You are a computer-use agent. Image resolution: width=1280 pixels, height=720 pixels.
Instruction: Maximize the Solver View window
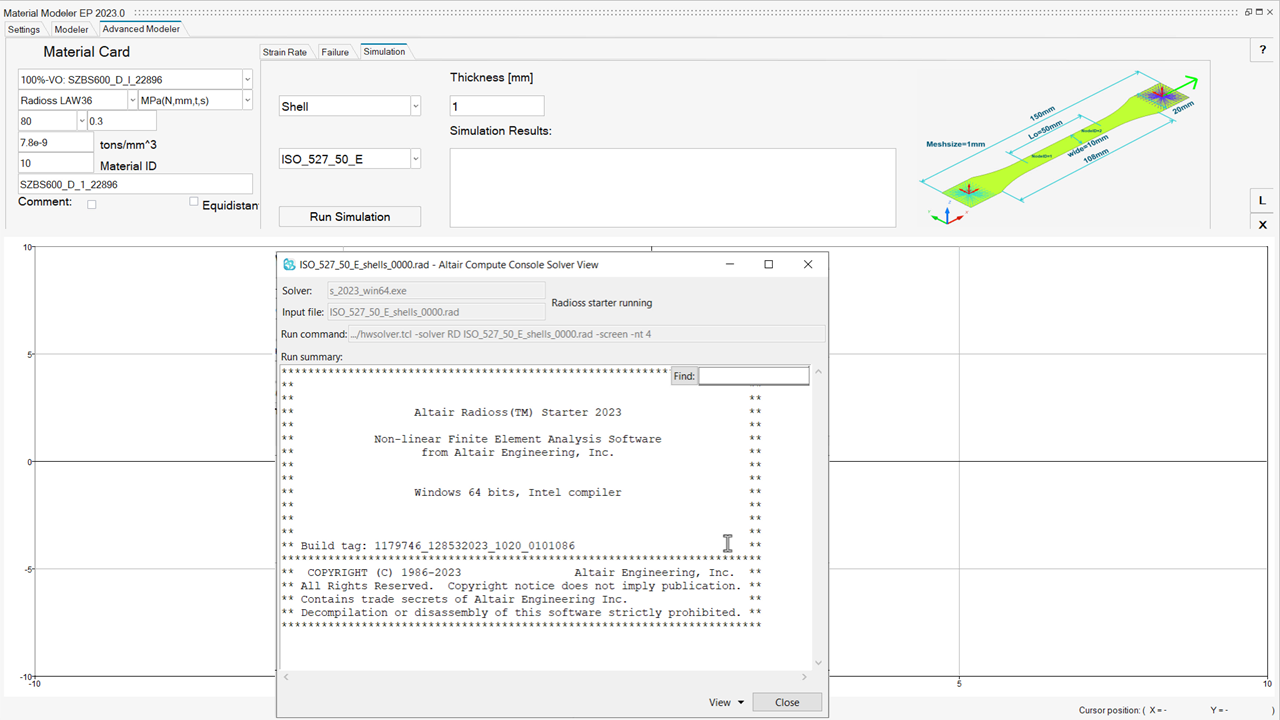point(768,265)
